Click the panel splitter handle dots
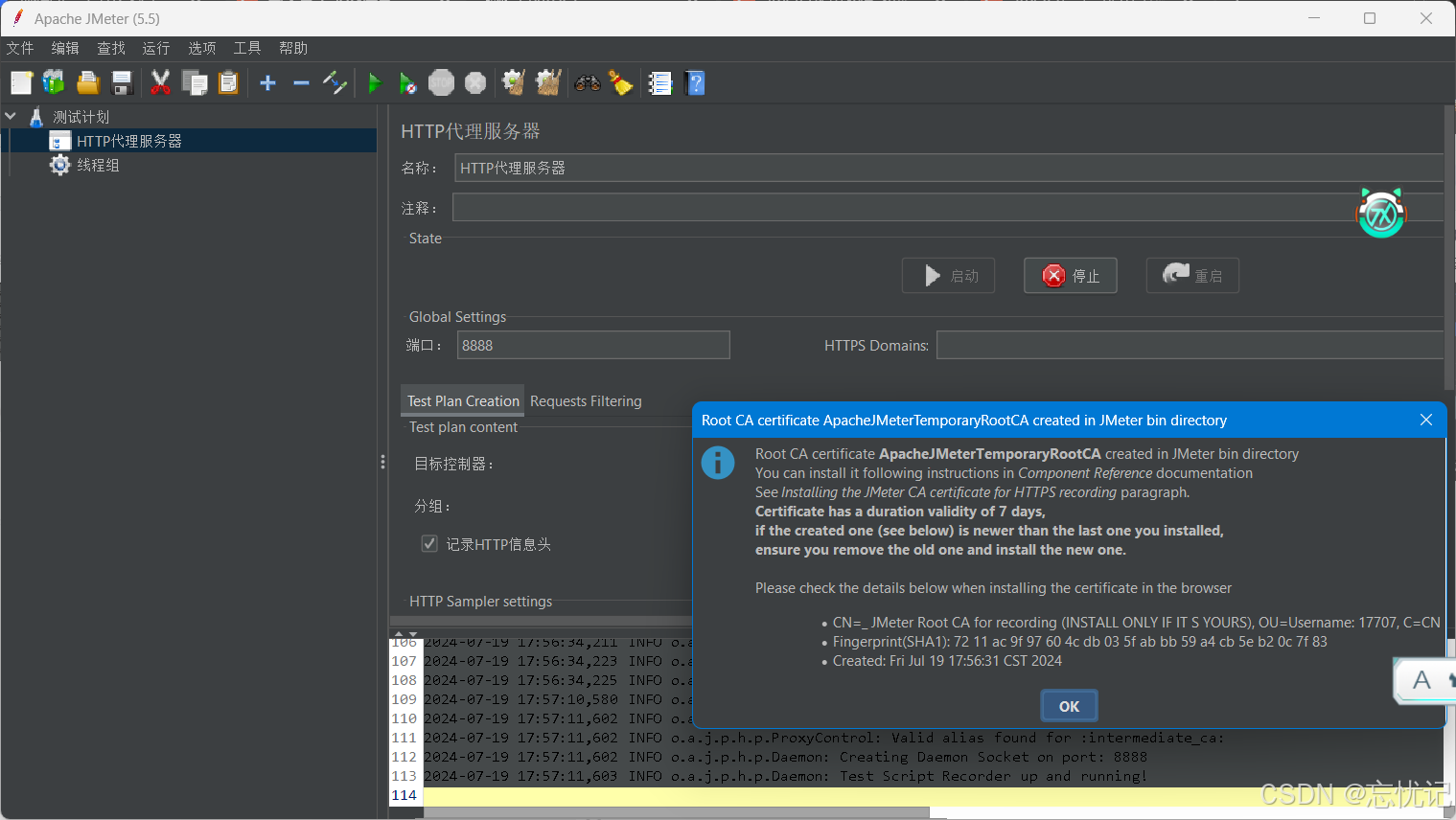This screenshot has height=820, width=1456. click(x=382, y=462)
